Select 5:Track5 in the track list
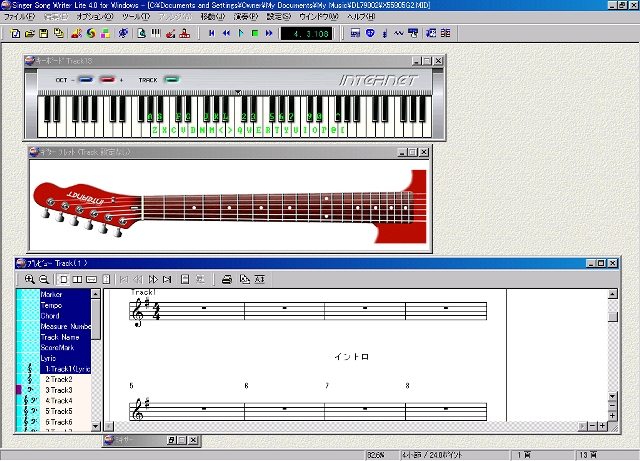The height and width of the screenshot is (461, 640). (x=65, y=412)
